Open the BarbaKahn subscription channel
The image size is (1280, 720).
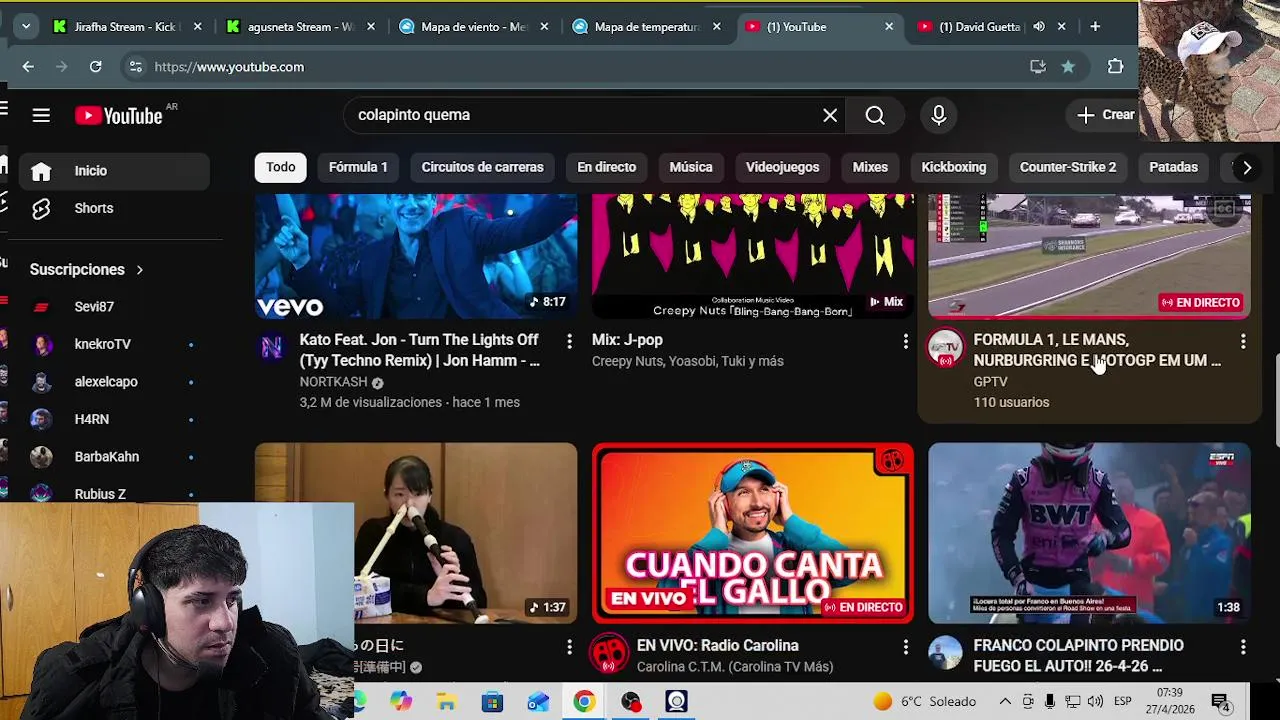pos(114,457)
